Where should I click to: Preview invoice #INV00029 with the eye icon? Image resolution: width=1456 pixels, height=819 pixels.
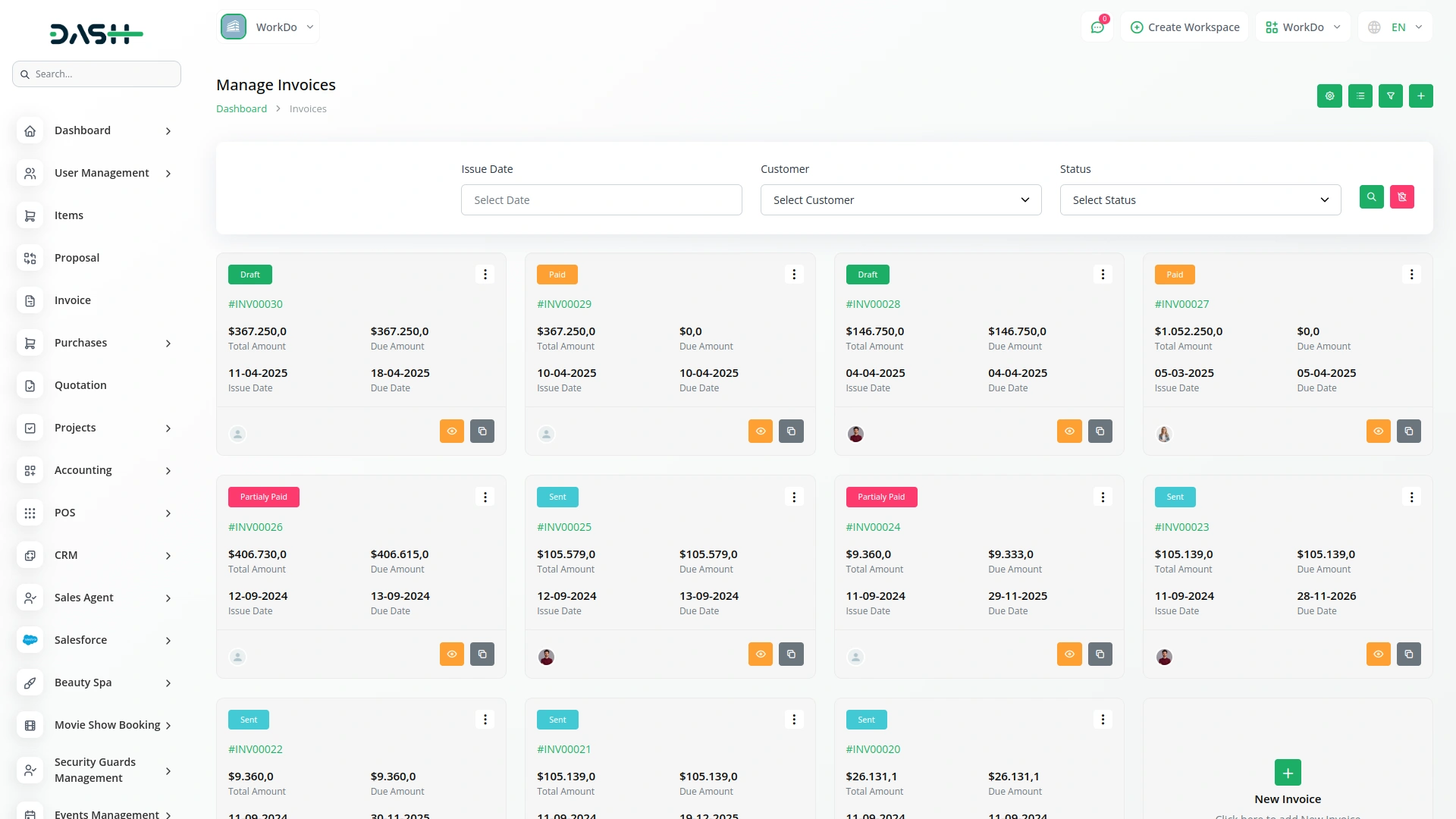(761, 431)
